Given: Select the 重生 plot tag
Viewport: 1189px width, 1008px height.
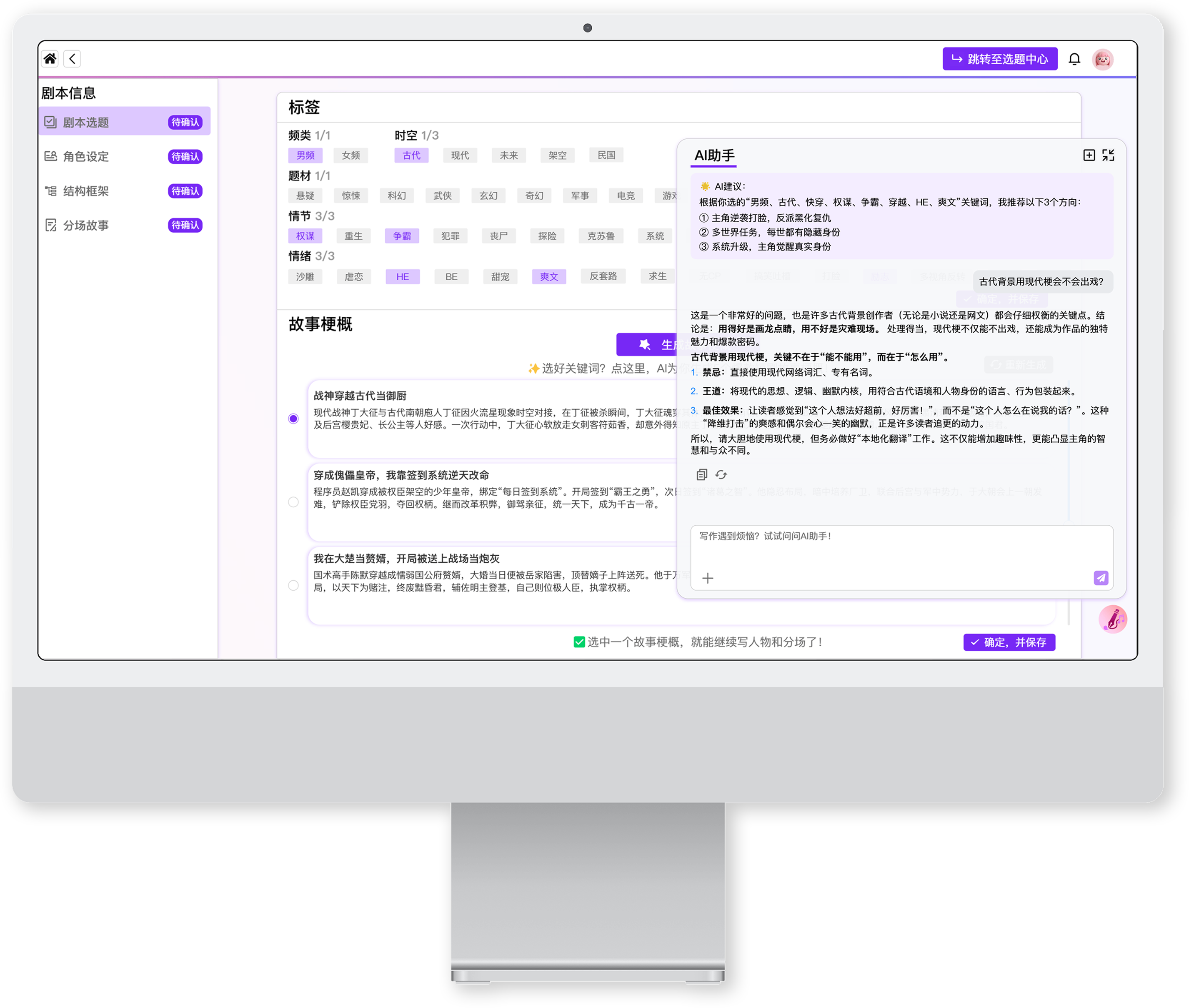Looking at the screenshot, I should (354, 236).
